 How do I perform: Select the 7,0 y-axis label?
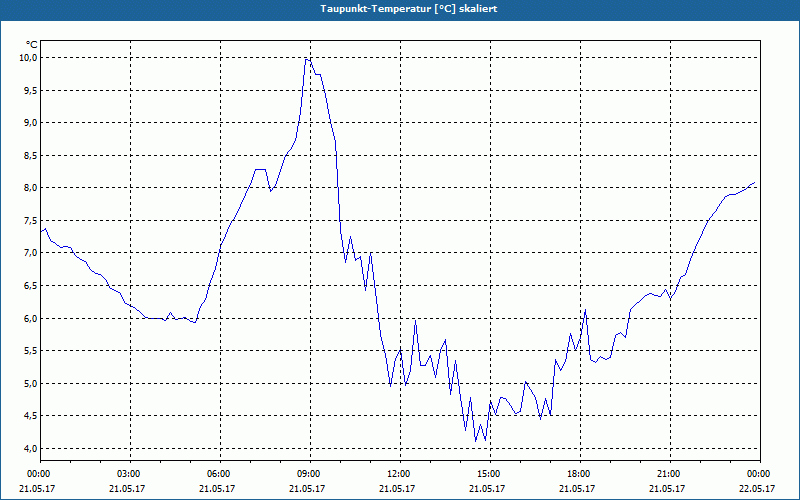31,253
